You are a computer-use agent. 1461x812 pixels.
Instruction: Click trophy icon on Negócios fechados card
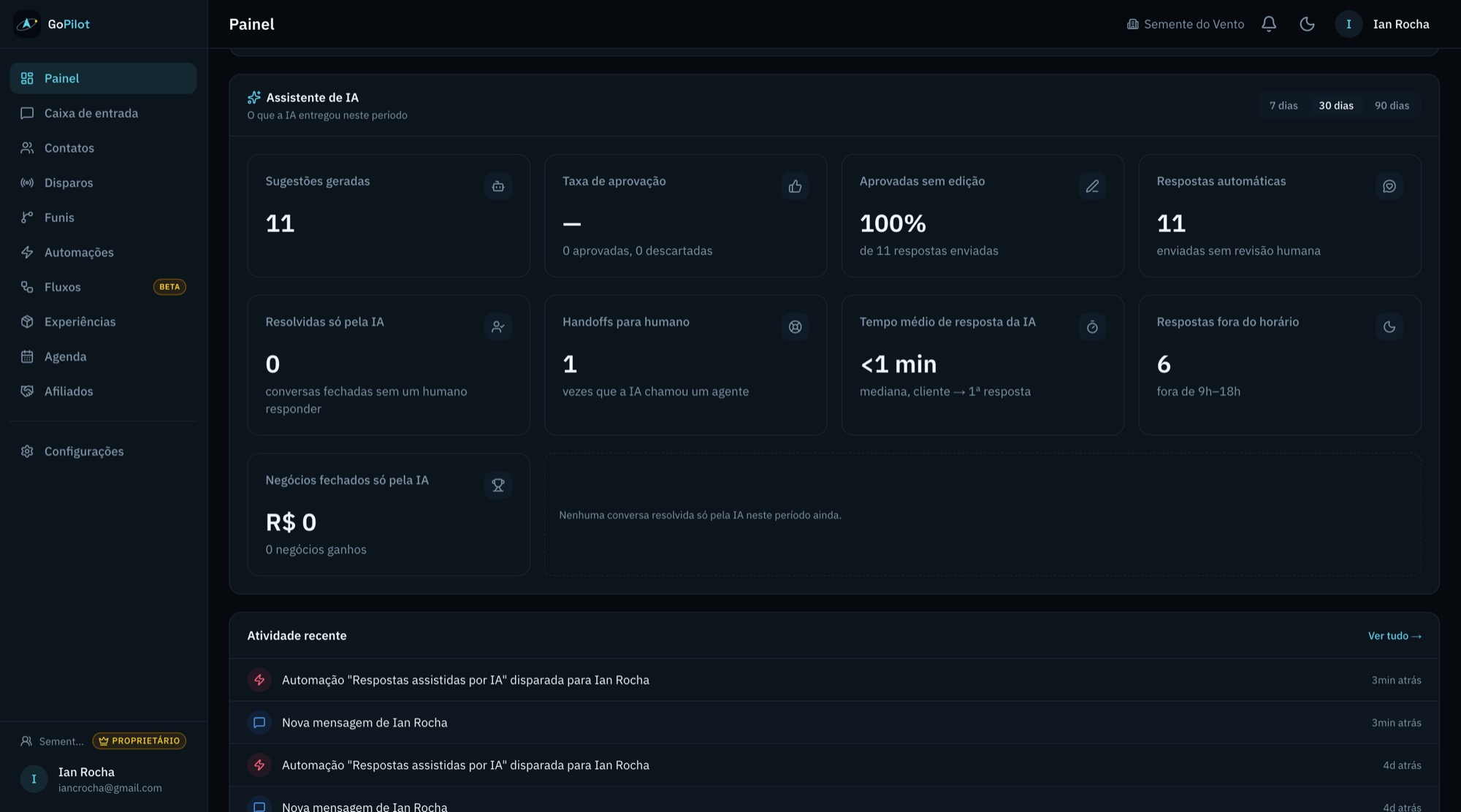pyautogui.click(x=498, y=485)
